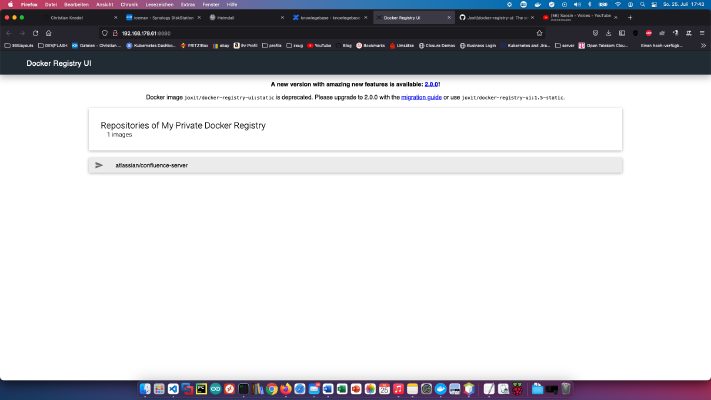This screenshot has width=711, height=400.
Task: Click the Docker Registry UI header title
Action: point(59,63)
